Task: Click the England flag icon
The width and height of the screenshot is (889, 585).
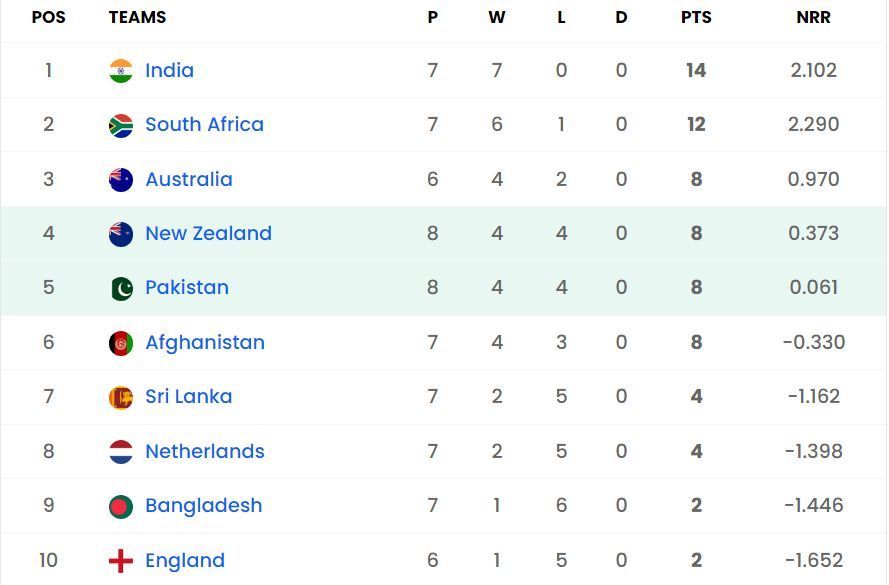Action: 120,560
